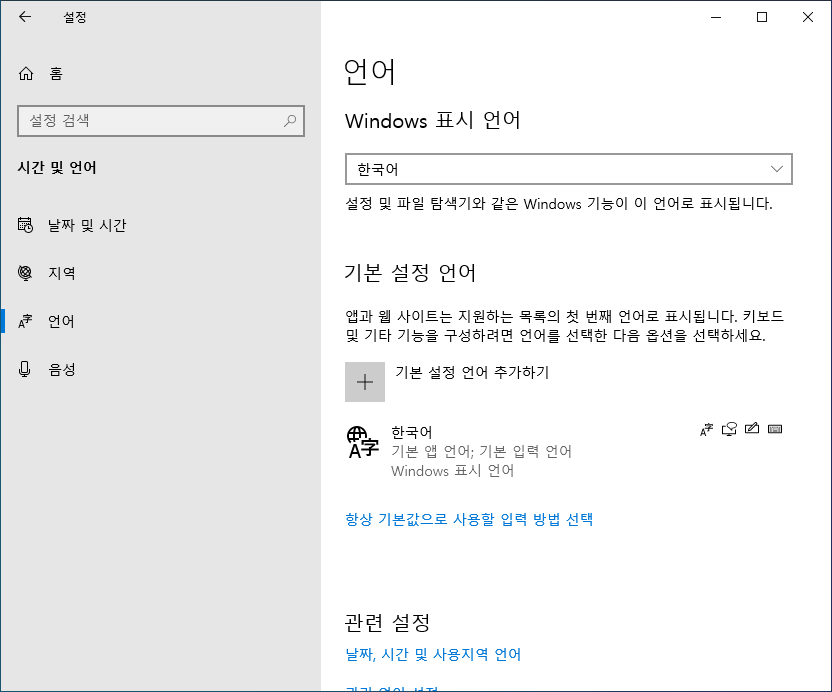Click the text-to-speech feature icon for 한국어

pyautogui.click(x=729, y=429)
